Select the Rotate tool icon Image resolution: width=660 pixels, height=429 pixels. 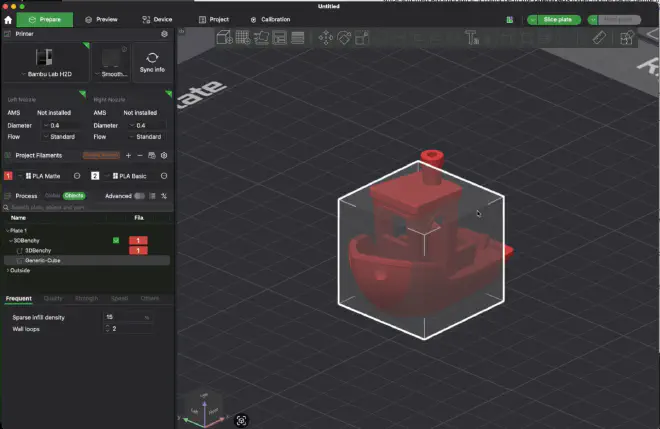(344, 38)
